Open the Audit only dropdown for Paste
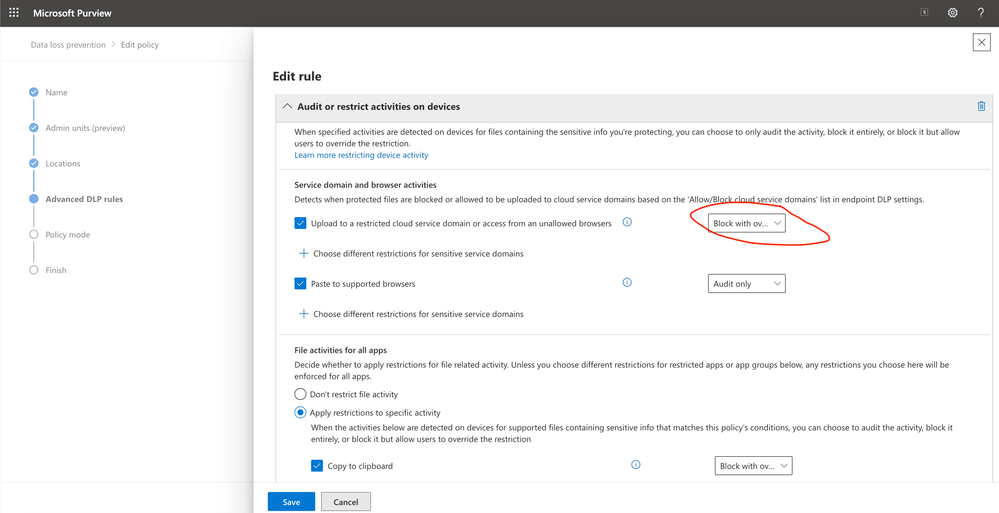999x513 pixels. pos(746,284)
